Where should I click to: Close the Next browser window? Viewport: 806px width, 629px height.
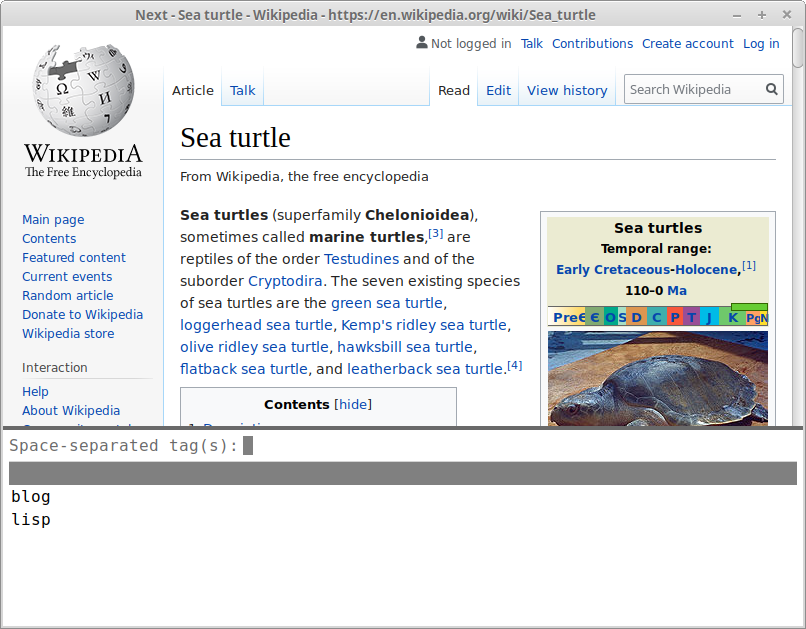pos(786,15)
